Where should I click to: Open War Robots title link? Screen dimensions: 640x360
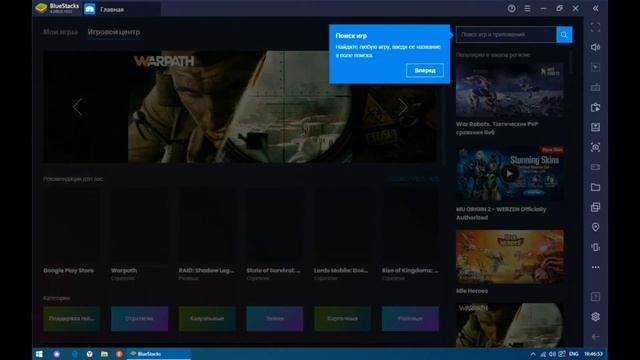497,128
